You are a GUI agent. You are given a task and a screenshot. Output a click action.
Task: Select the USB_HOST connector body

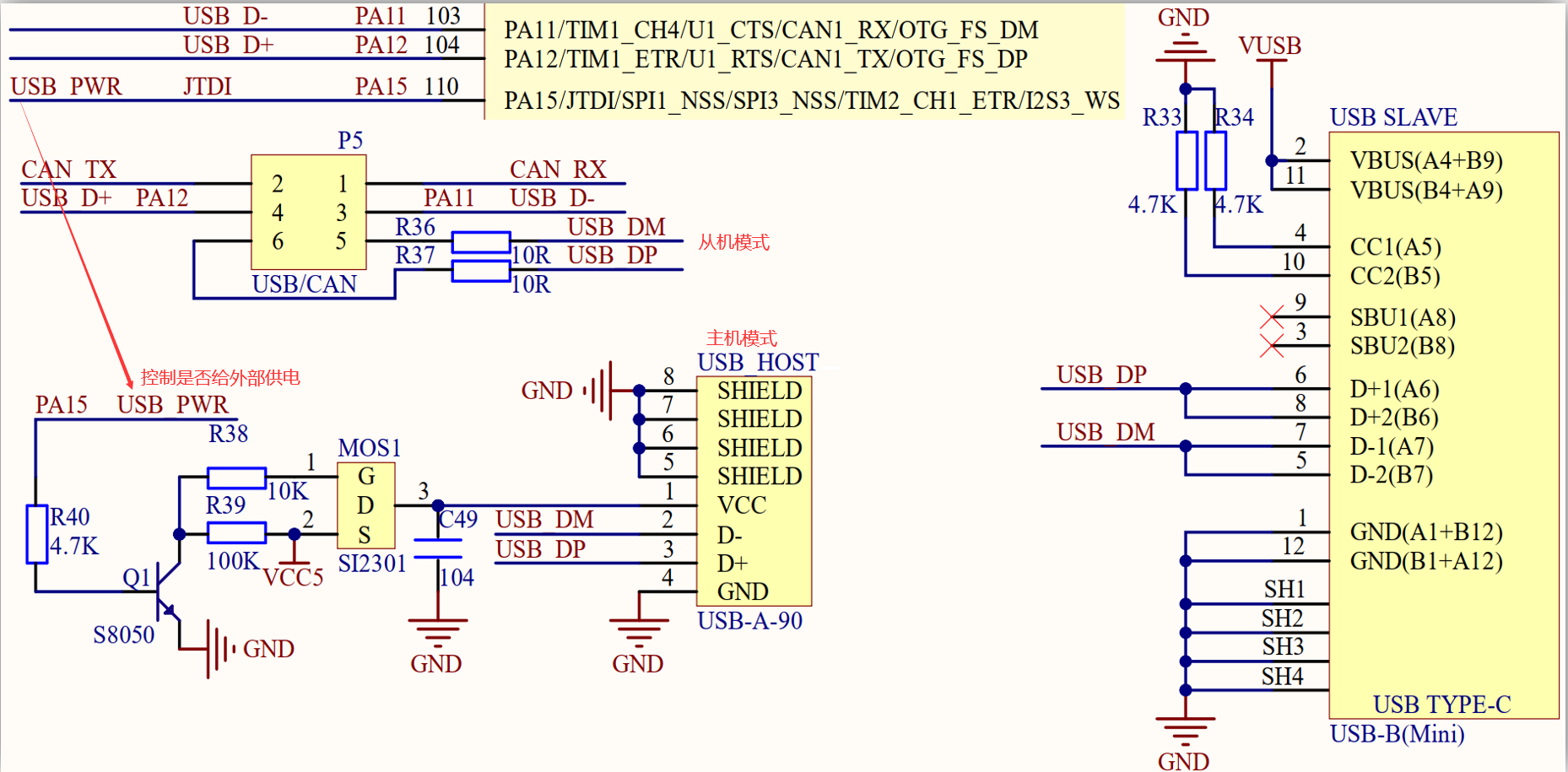(x=754, y=491)
